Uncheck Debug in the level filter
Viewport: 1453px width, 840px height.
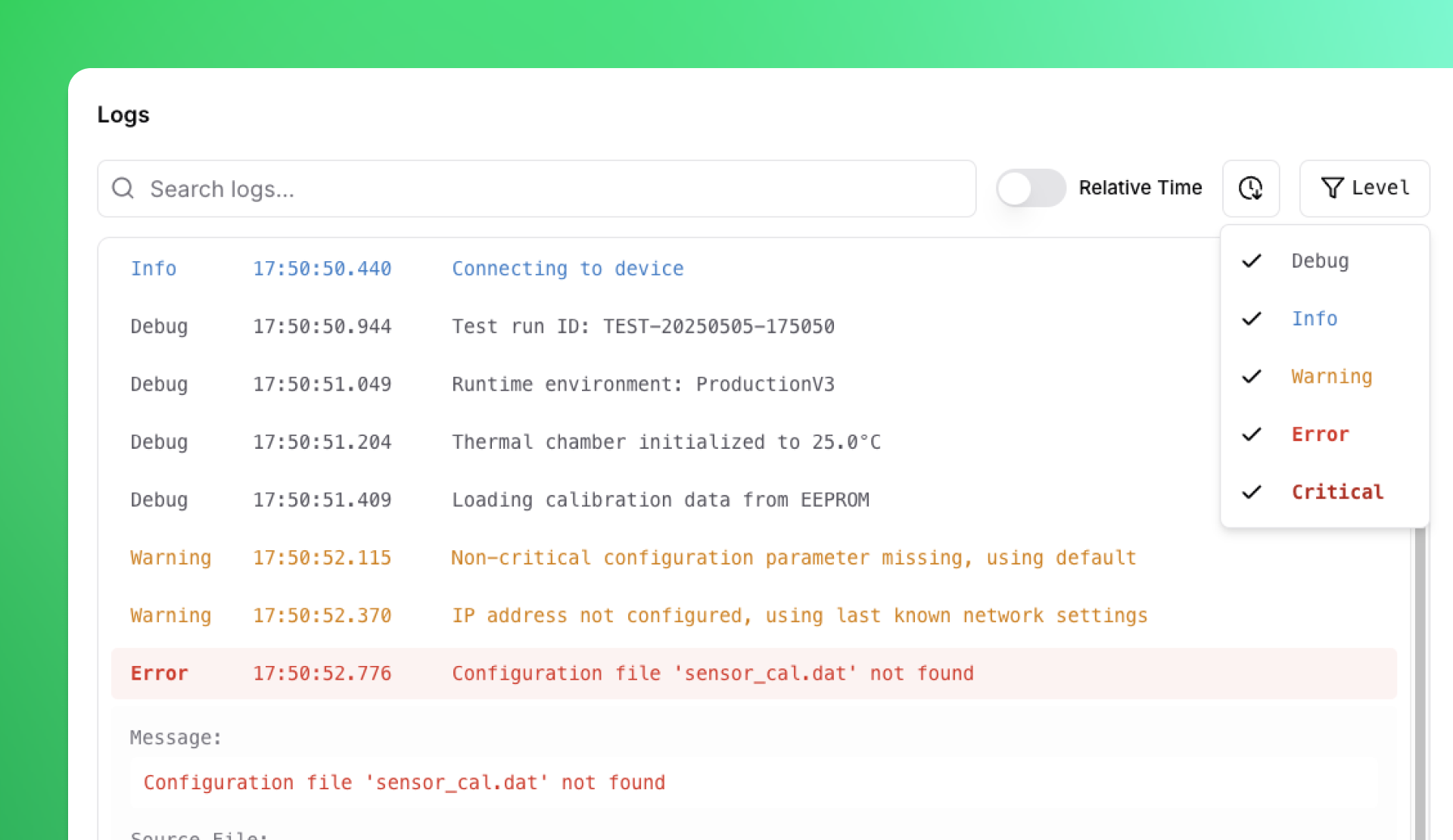coord(1320,260)
